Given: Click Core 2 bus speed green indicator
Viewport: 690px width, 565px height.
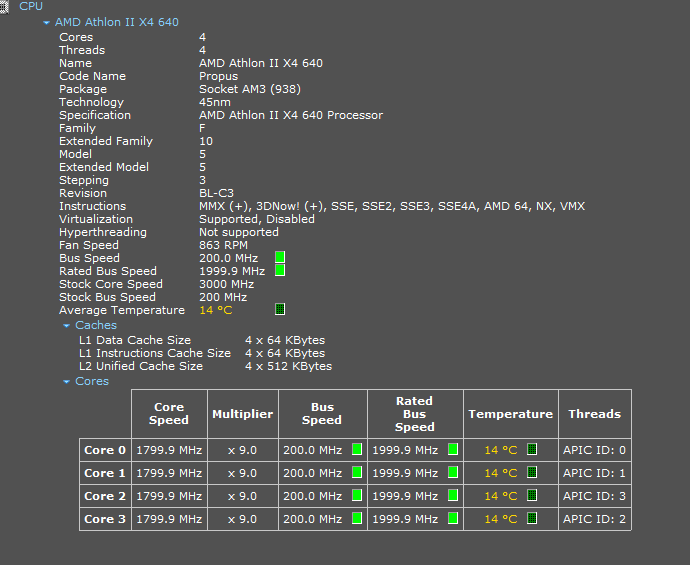Looking at the screenshot, I should (x=357, y=495).
